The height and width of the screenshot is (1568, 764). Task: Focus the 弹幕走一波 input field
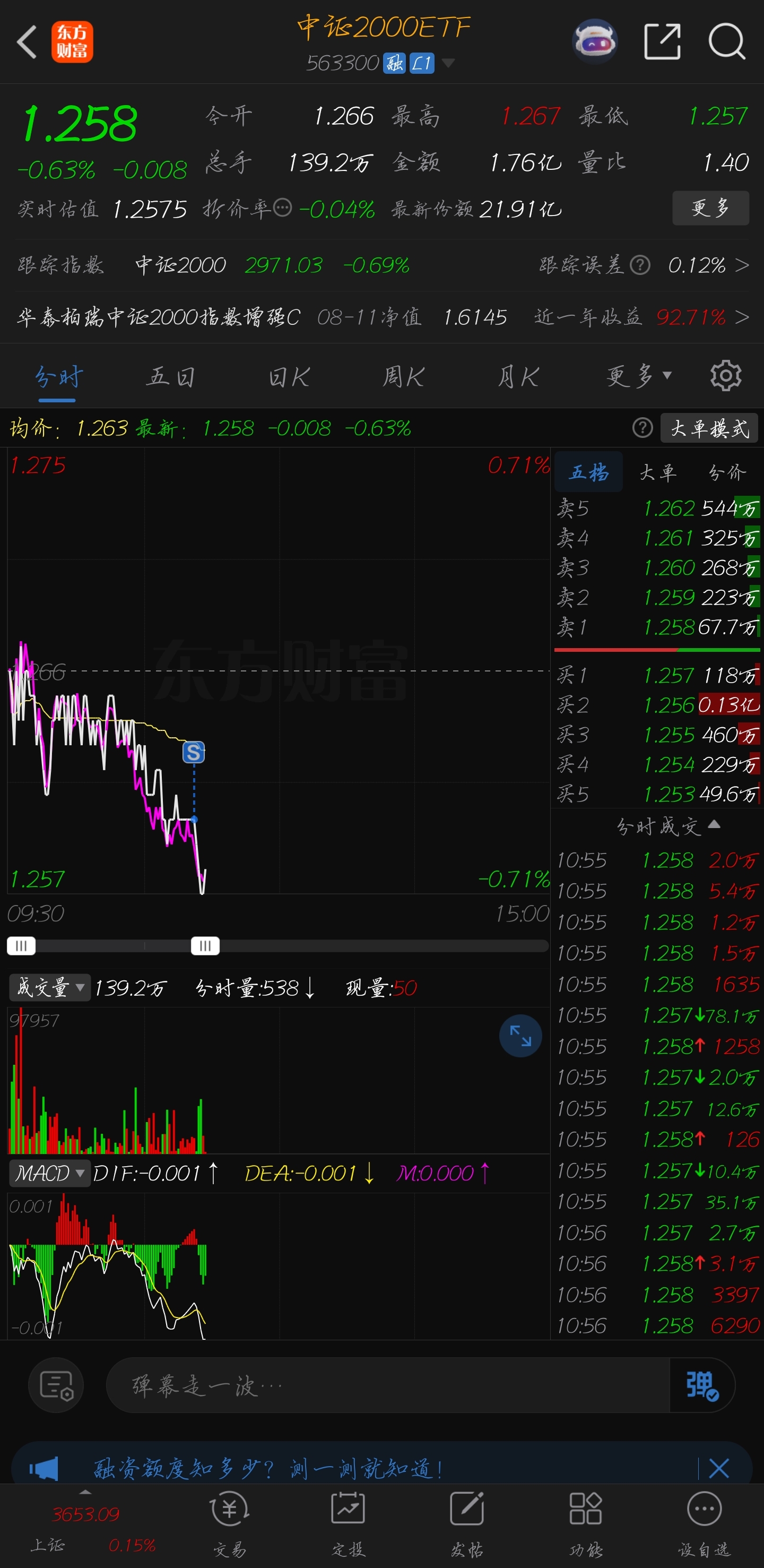388,1386
